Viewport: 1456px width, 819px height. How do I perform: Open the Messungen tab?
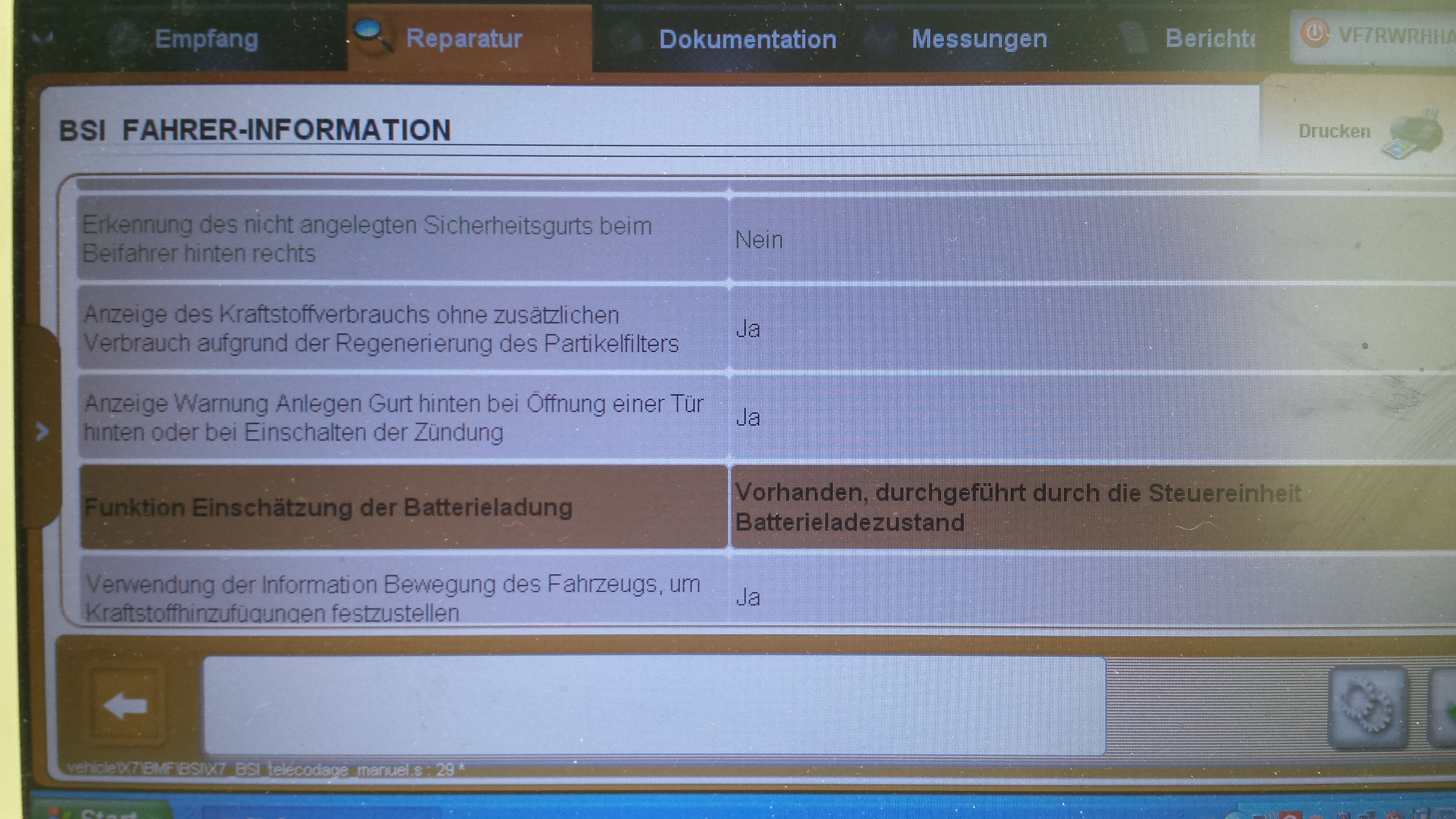(x=979, y=39)
